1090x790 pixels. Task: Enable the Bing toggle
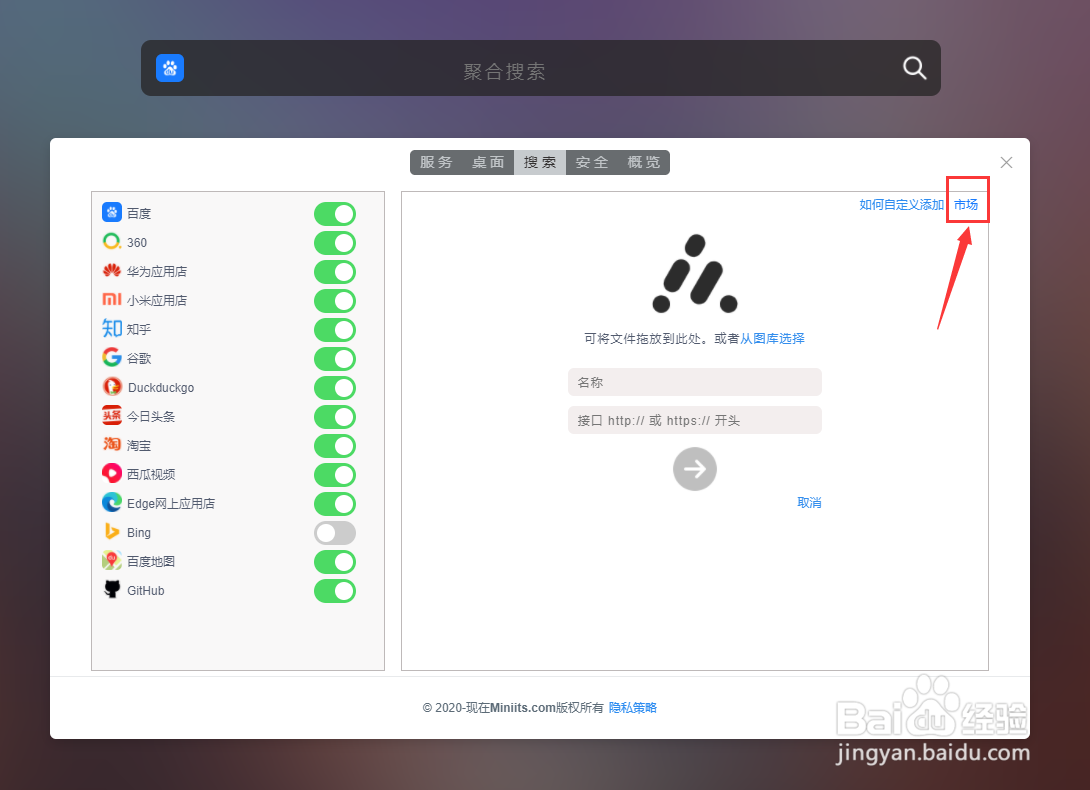[335, 533]
